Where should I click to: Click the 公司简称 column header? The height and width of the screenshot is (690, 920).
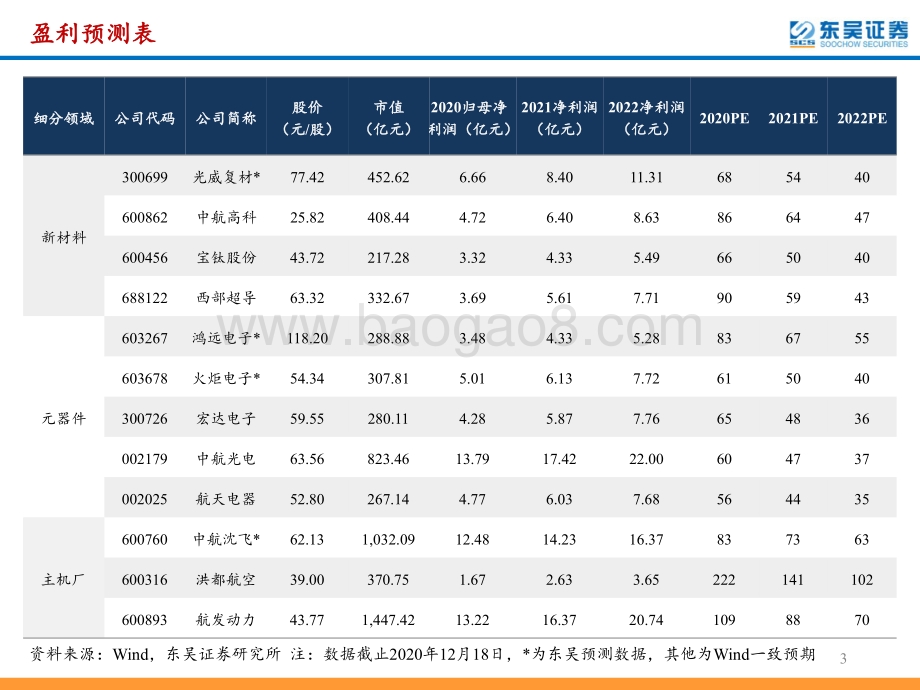point(226,119)
